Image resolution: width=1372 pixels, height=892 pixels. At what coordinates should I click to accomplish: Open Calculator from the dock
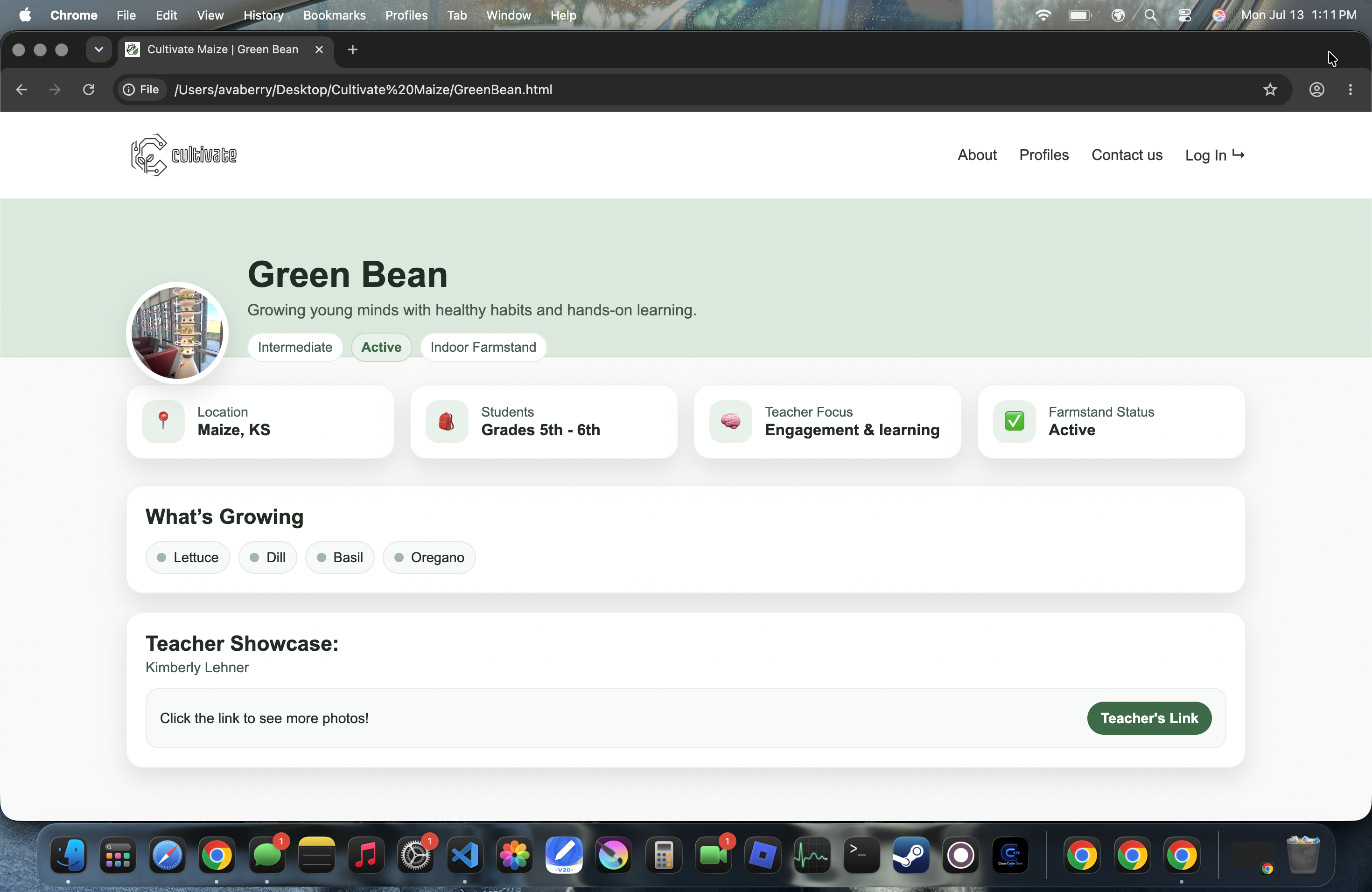[x=664, y=855]
